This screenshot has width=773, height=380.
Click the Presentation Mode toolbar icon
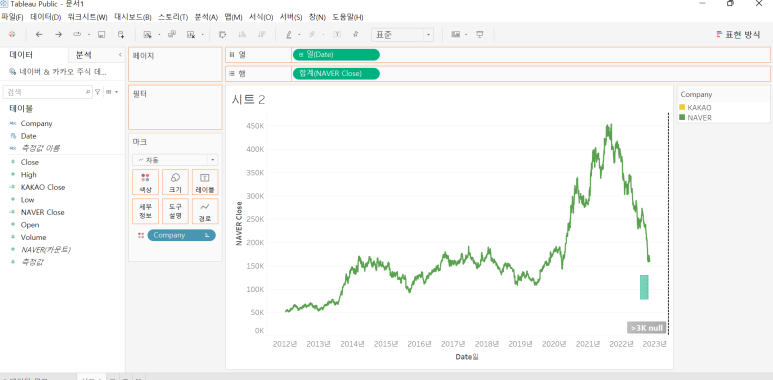[x=479, y=35]
